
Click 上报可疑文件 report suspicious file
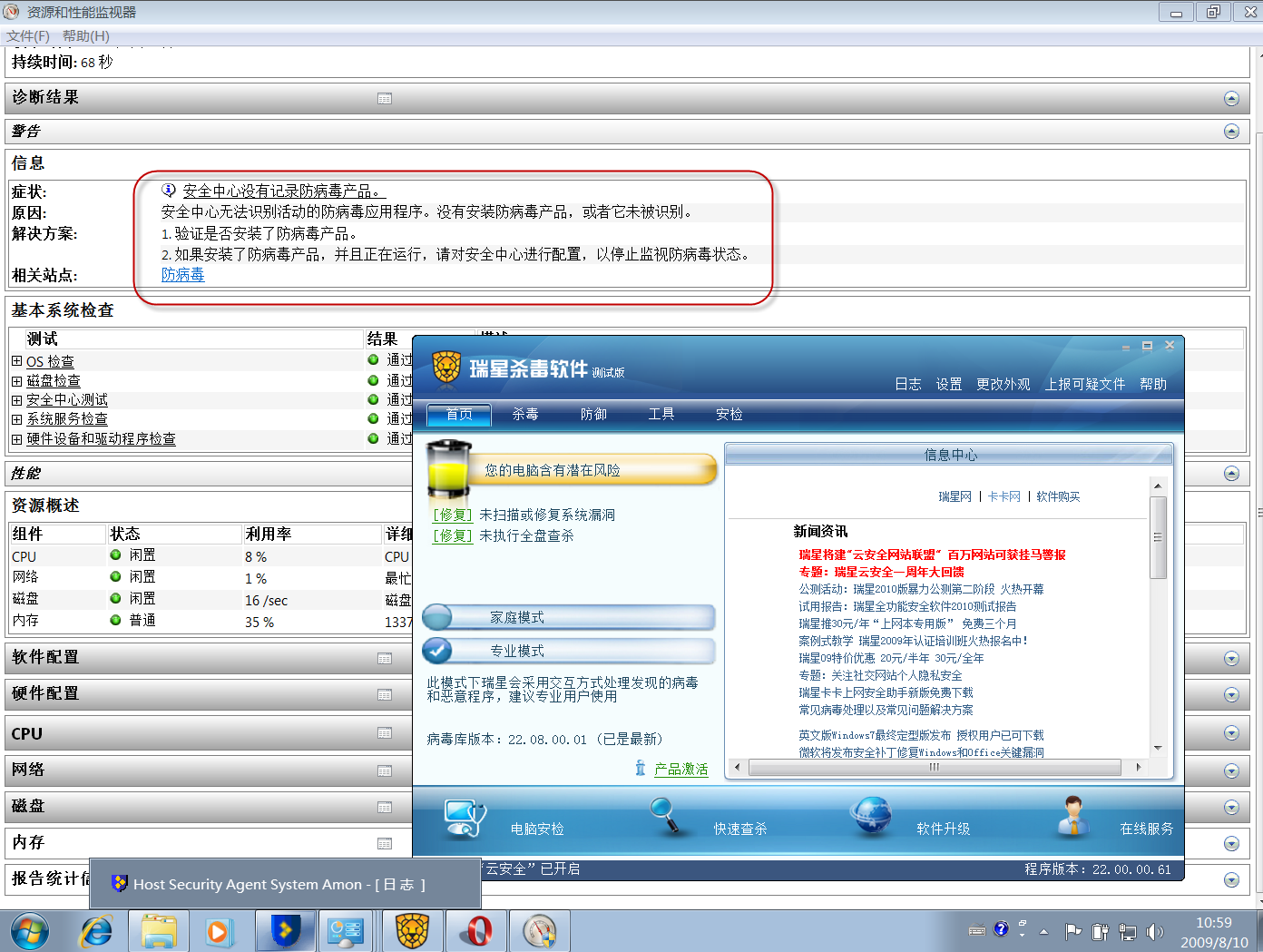(x=1085, y=384)
